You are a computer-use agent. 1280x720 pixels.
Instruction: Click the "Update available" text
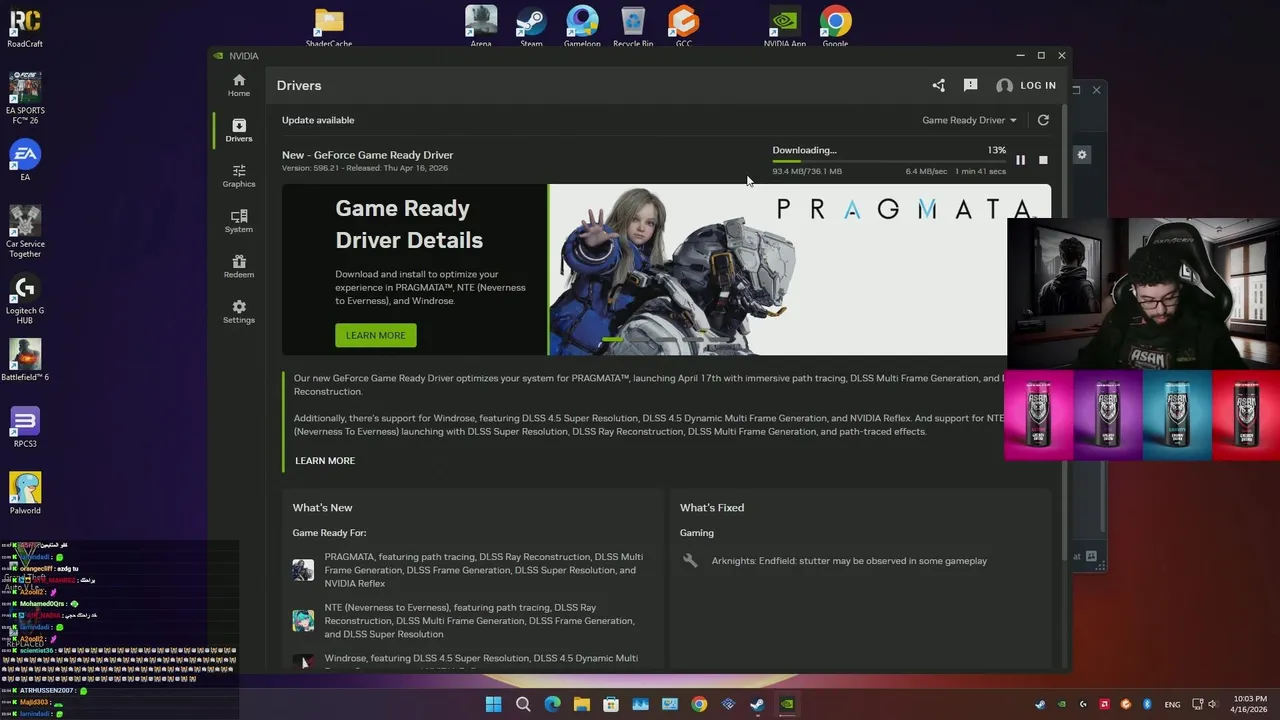[318, 120]
